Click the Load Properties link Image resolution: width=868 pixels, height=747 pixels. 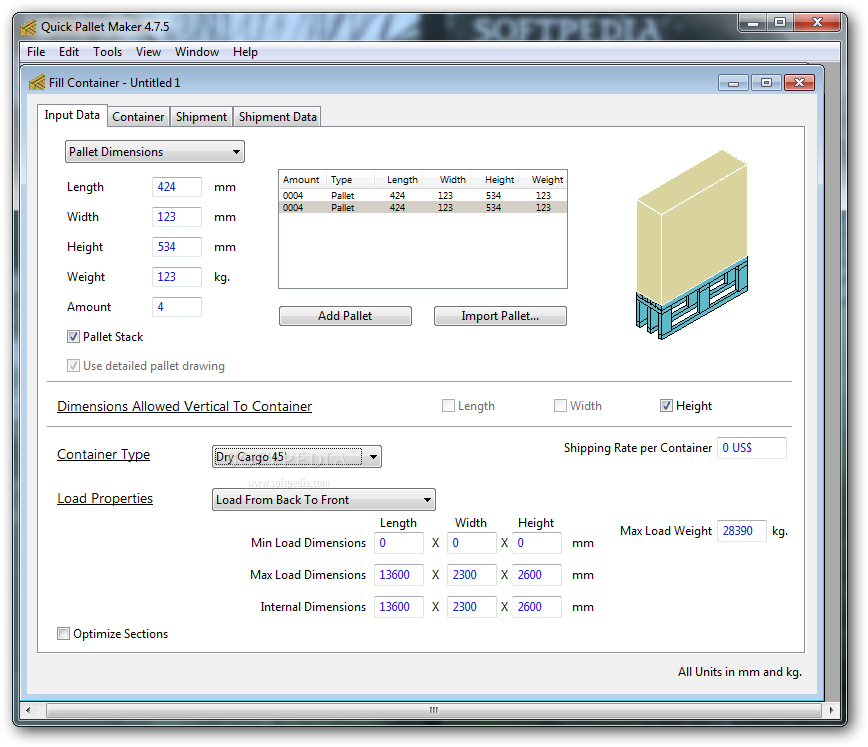tap(105, 498)
